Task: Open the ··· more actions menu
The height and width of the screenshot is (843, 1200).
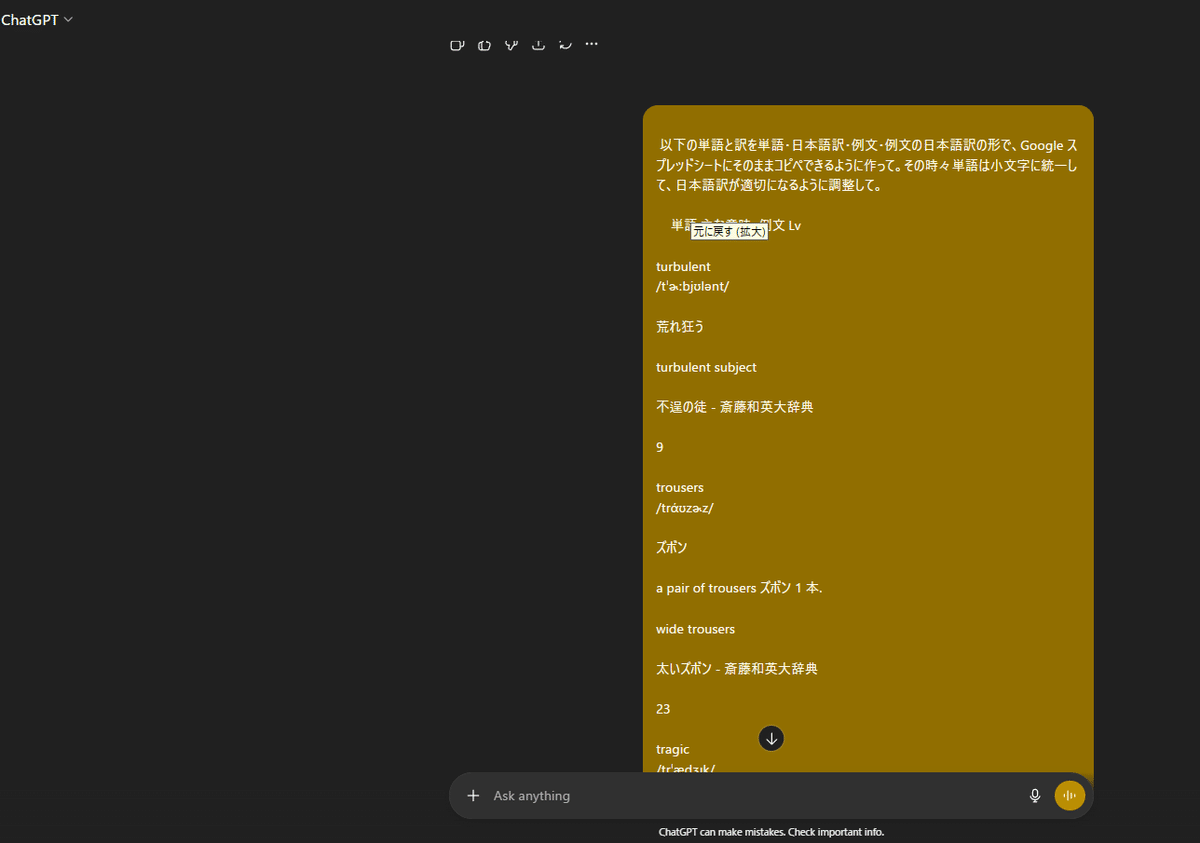Action: pyautogui.click(x=591, y=44)
